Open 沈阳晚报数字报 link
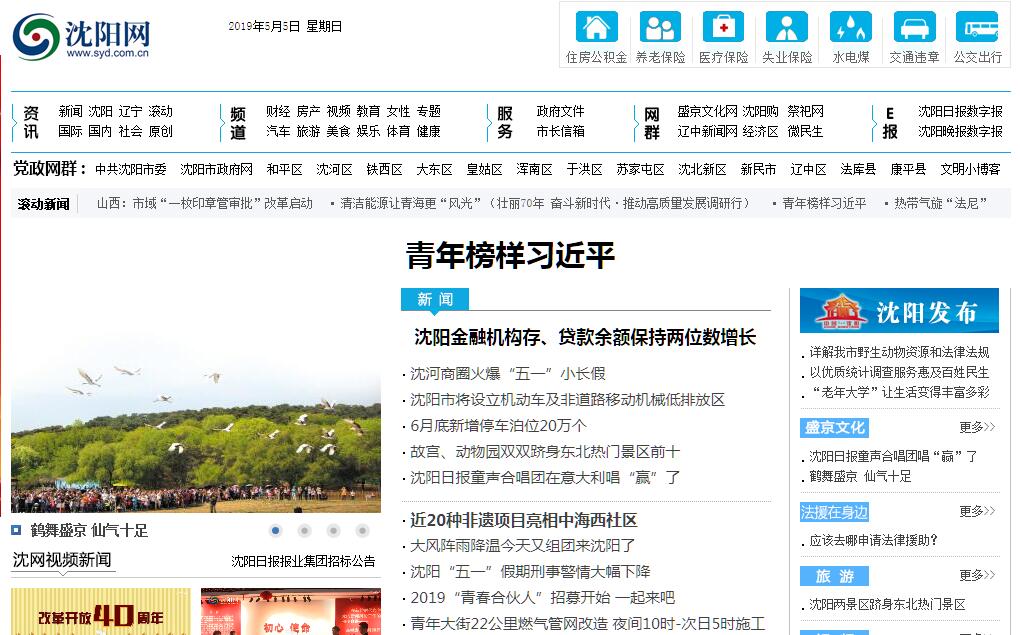Image resolution: width=1021 pixels, height=635 pixels. [960, 132]
